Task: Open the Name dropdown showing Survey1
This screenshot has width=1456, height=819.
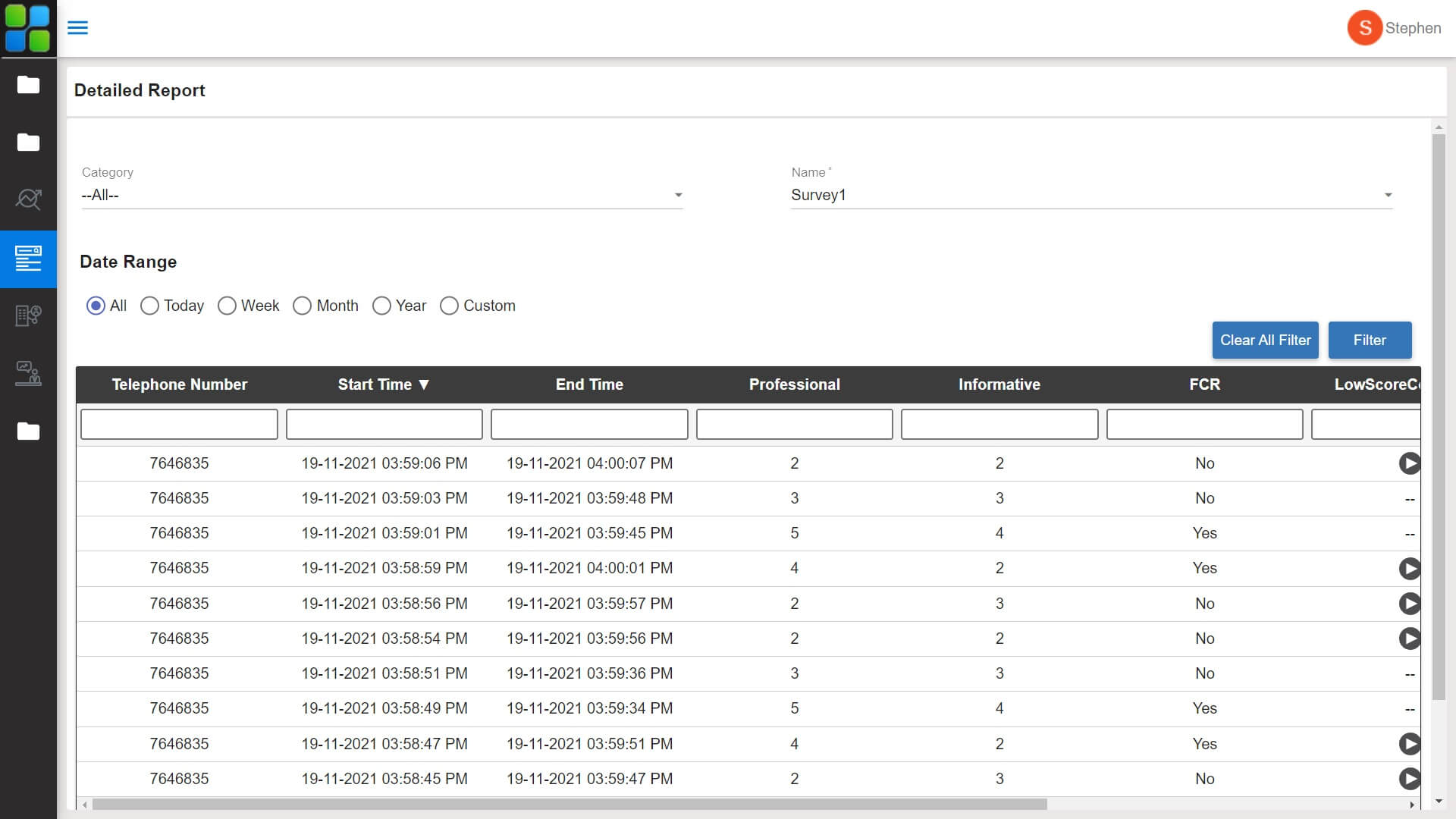Action: tap(1092, 195)
